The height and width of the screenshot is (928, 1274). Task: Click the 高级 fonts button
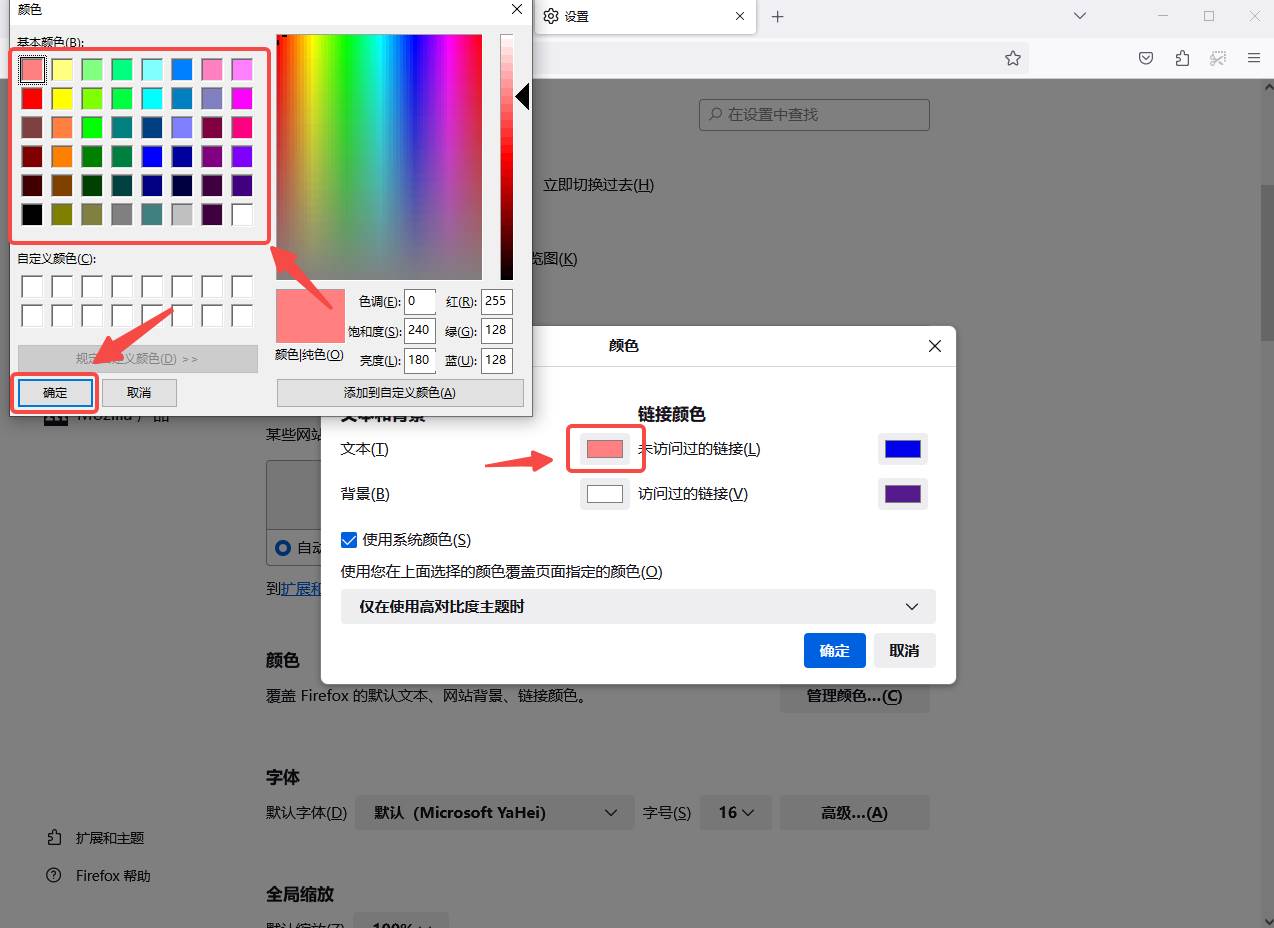pos(855,813)
